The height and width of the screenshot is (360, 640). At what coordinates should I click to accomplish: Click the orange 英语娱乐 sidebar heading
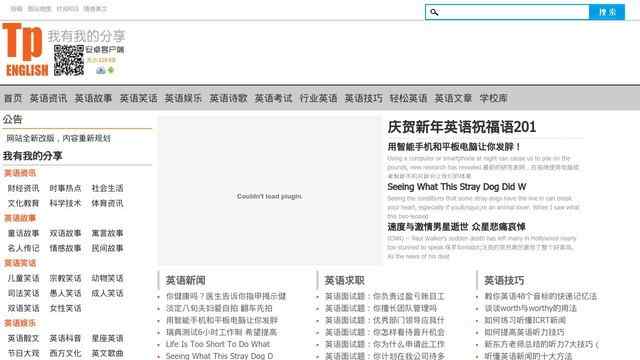pyautogui.click(x=20, y=323)
